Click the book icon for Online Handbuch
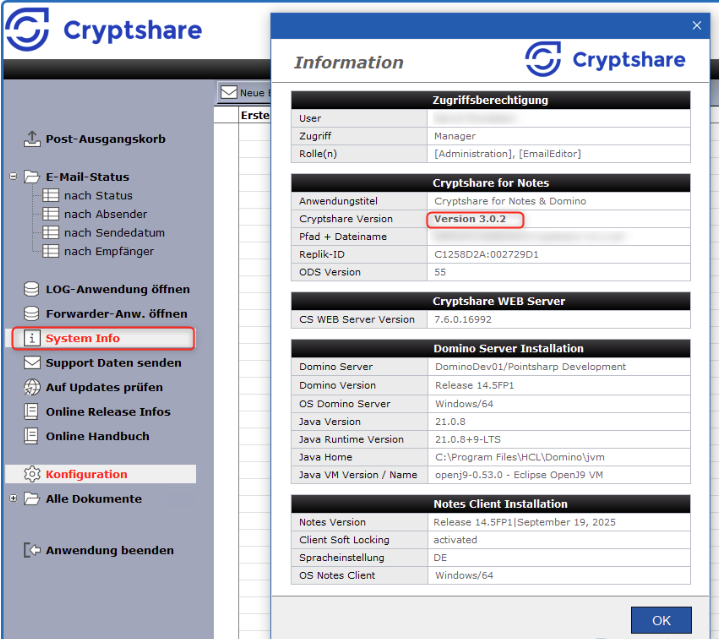719x639 pixels. point(31,435)
